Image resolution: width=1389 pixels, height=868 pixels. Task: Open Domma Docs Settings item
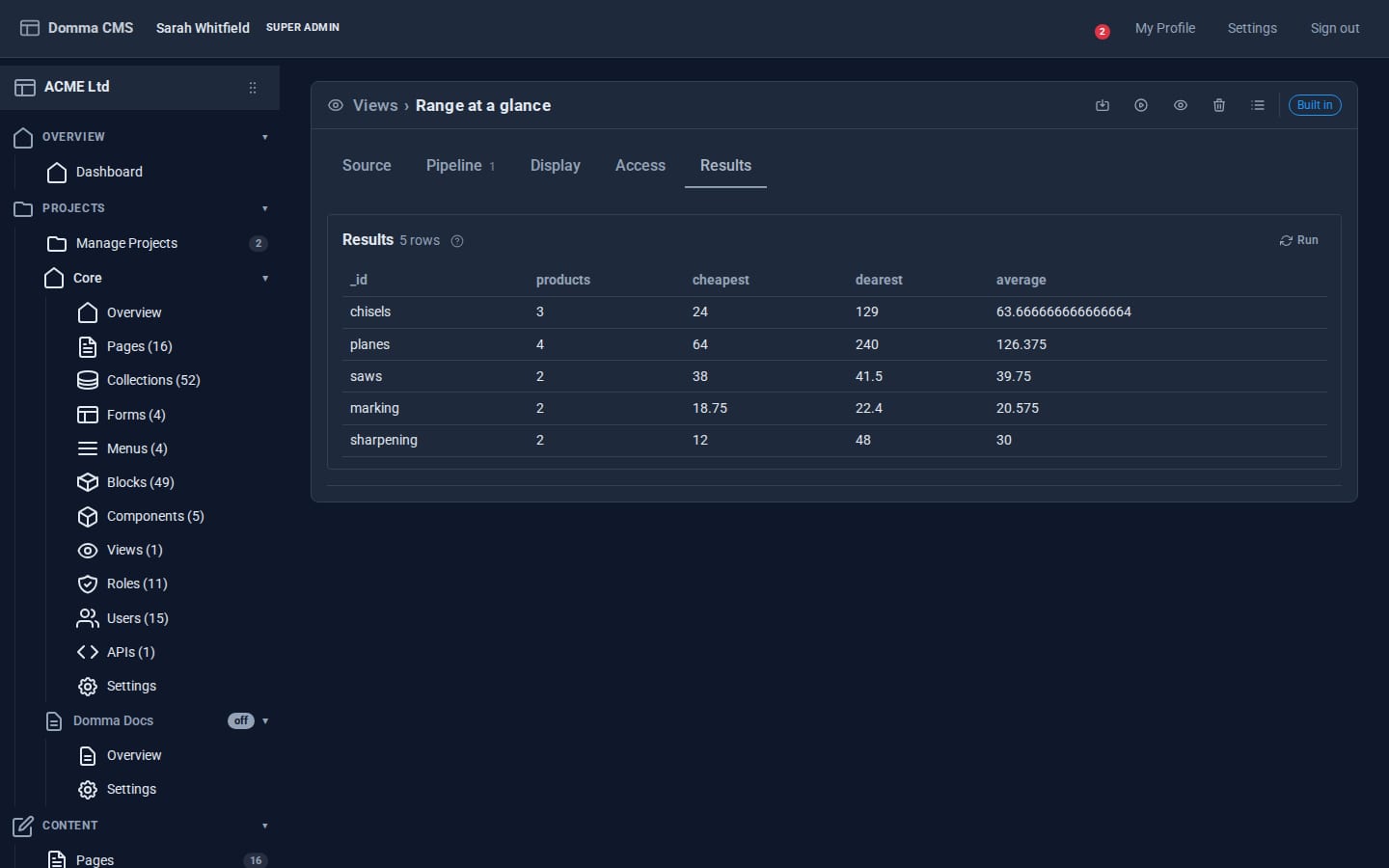[x=131, y=789]
